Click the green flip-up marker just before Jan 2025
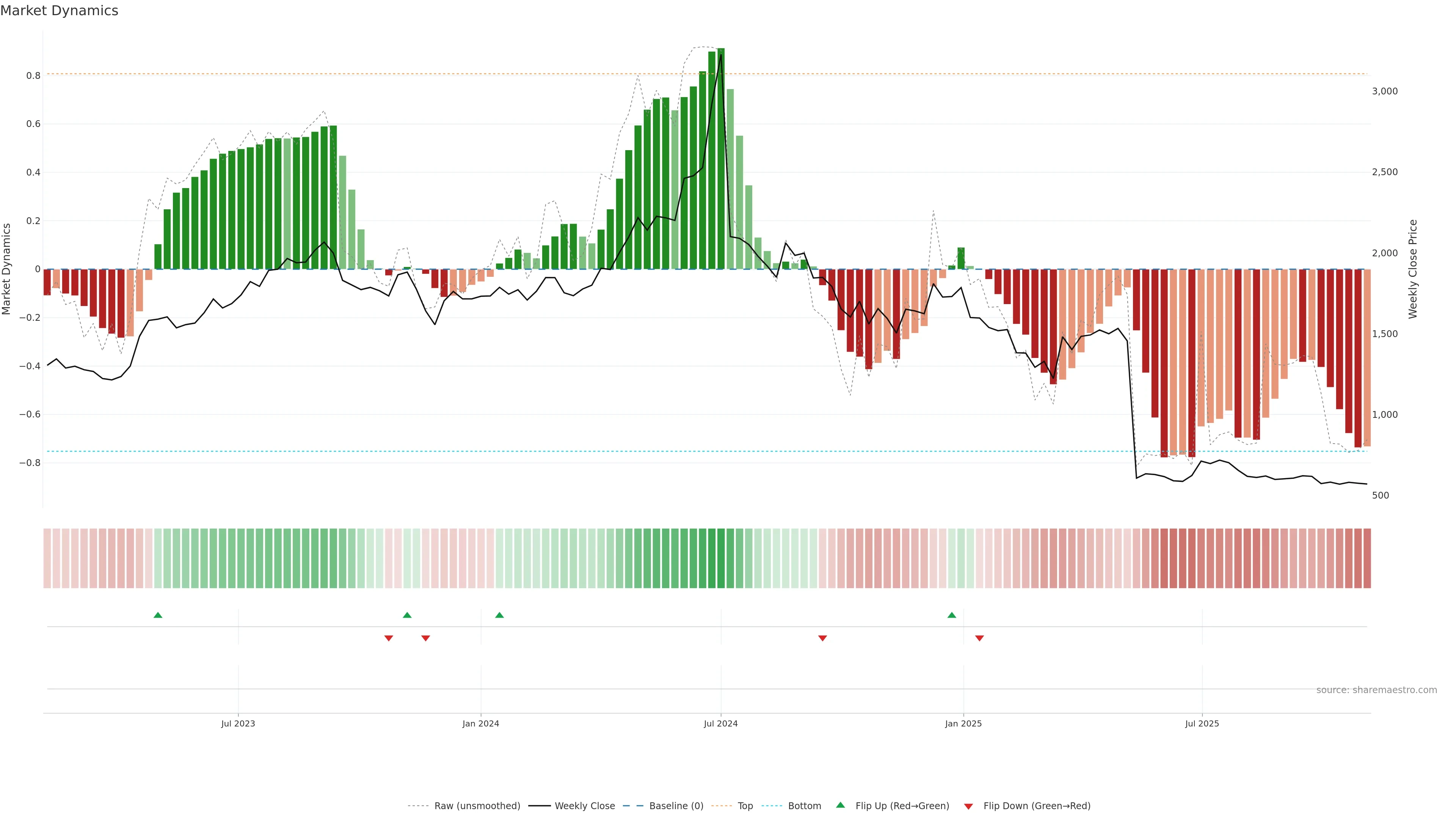This screenshot has height=819, width=1456. (x=952, y=615)
